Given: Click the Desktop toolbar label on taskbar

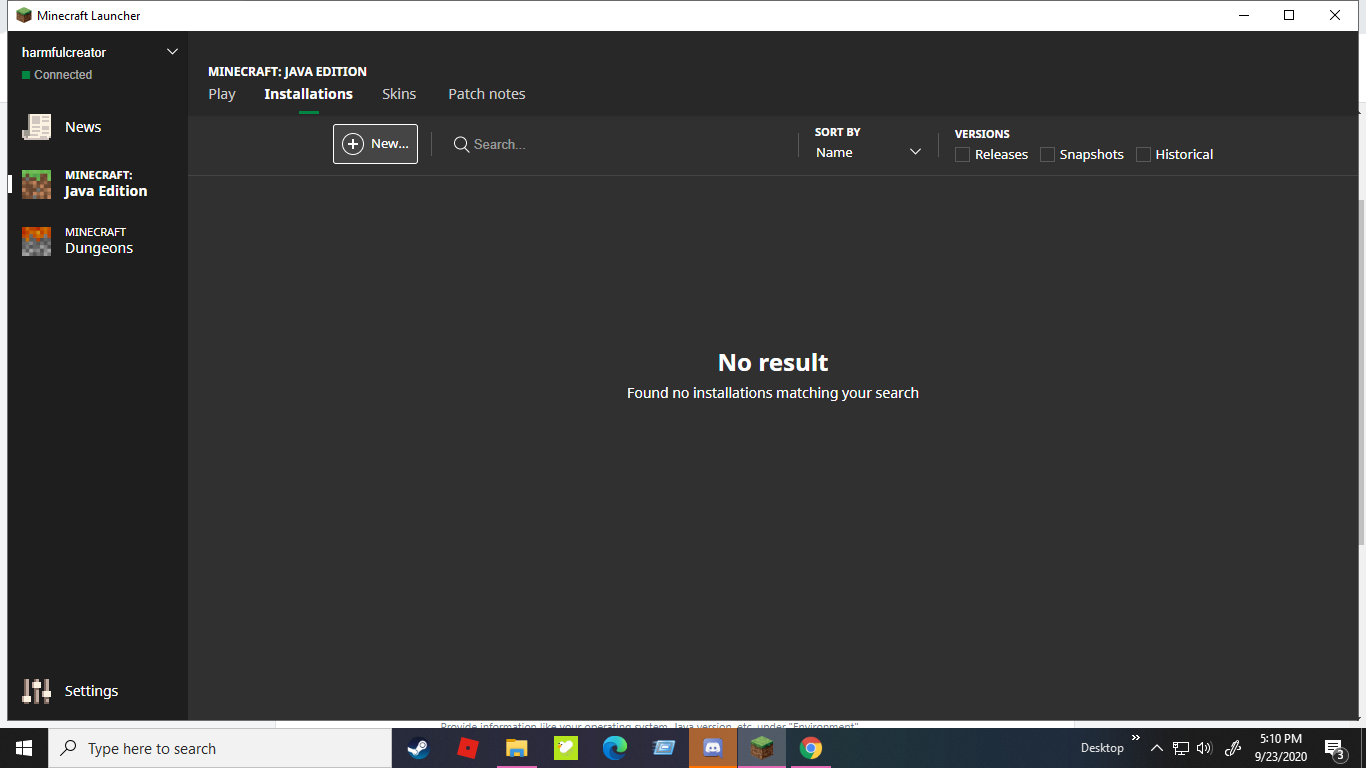Looking at the screenshot, I should pos(1102,748).
